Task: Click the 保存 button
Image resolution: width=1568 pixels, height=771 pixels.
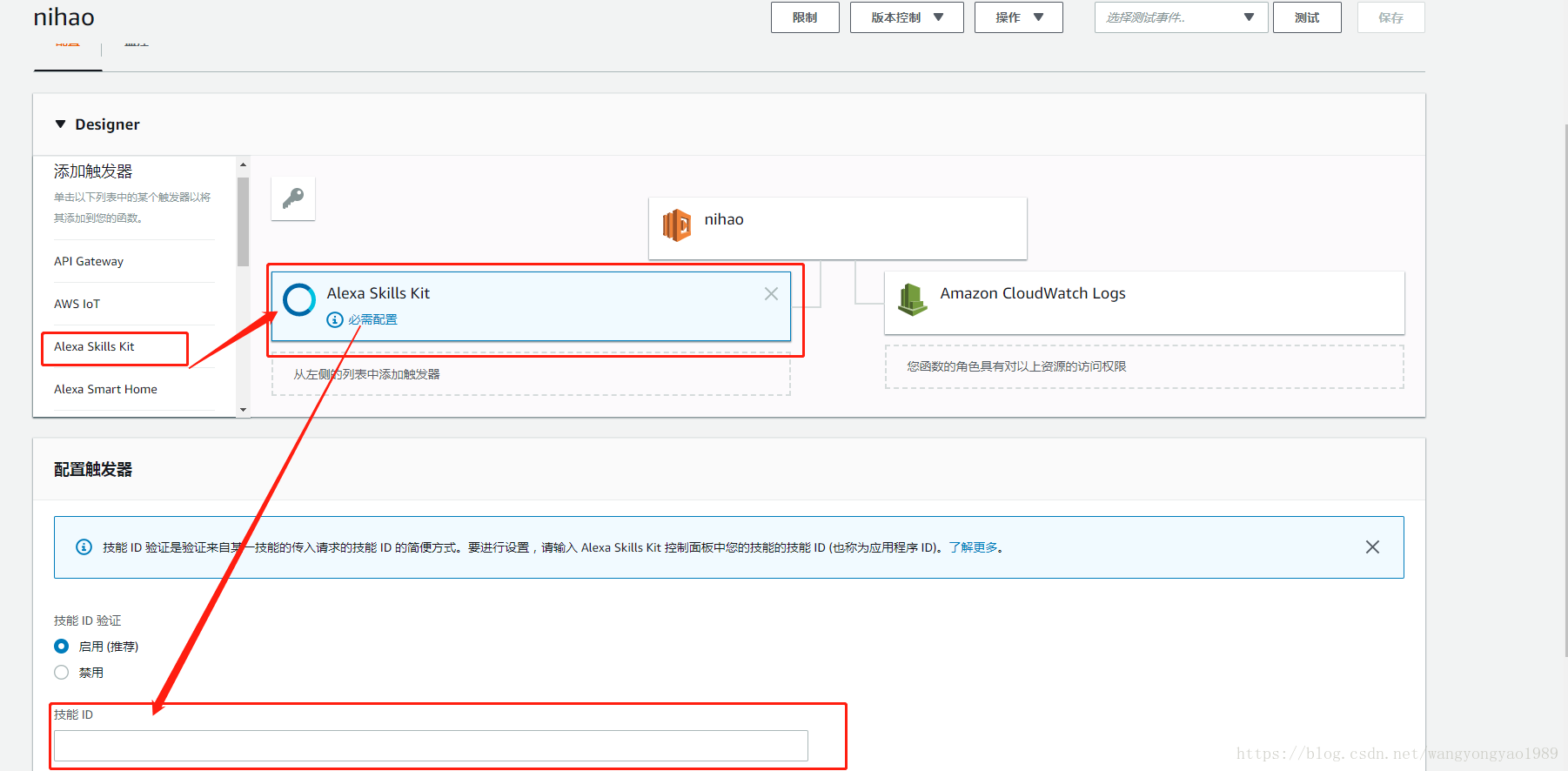Action: 1391,17
